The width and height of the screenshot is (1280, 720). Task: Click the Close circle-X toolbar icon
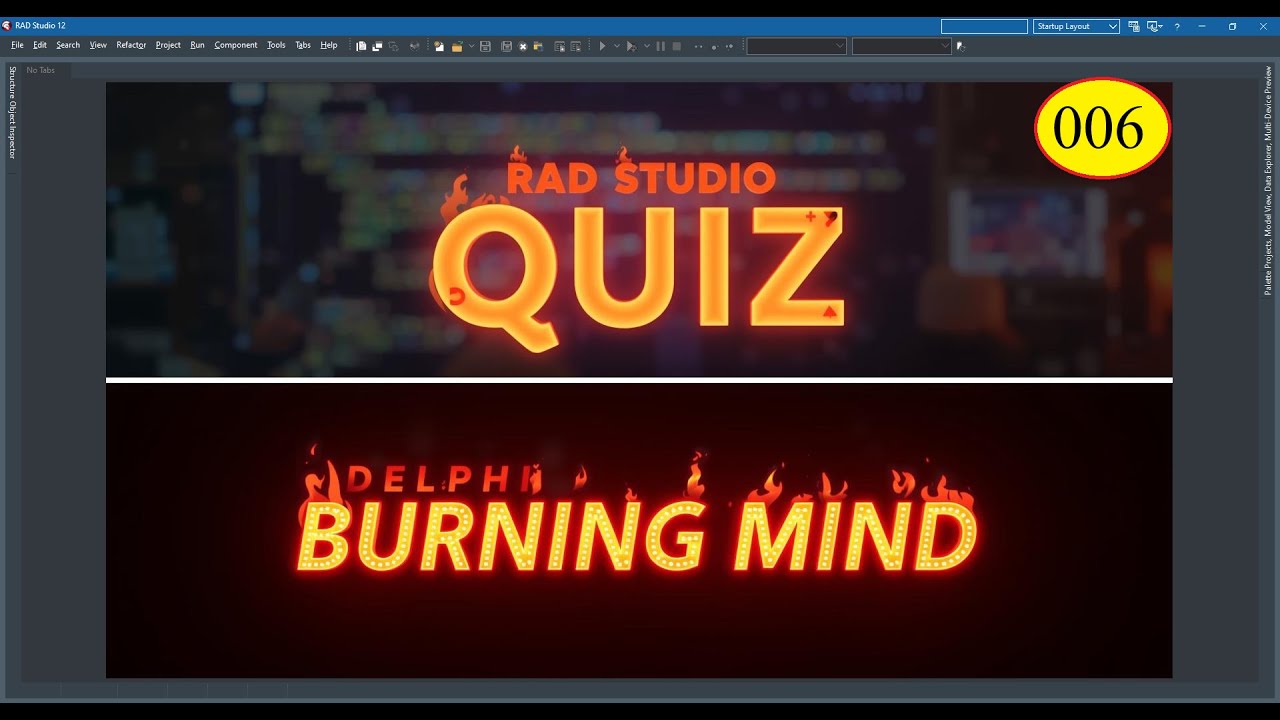click(522, 46)
